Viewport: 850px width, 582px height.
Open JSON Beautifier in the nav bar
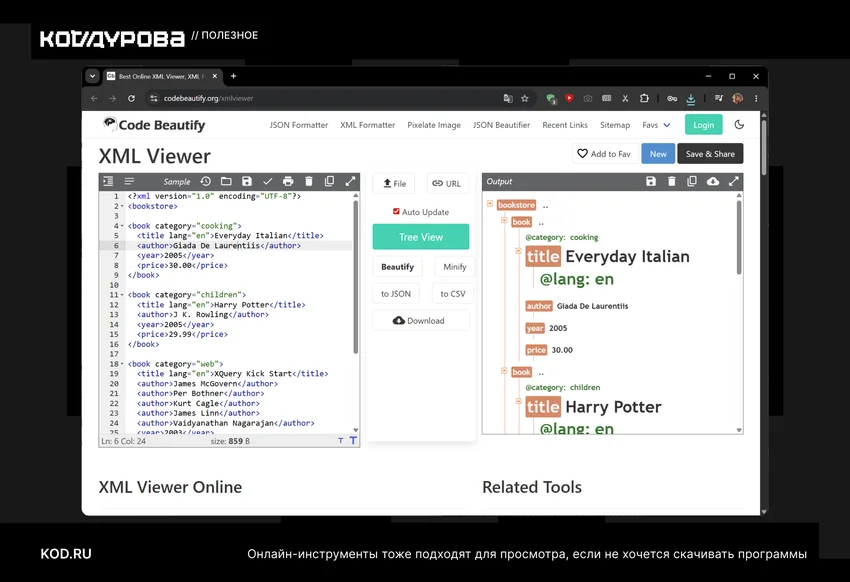501,125
